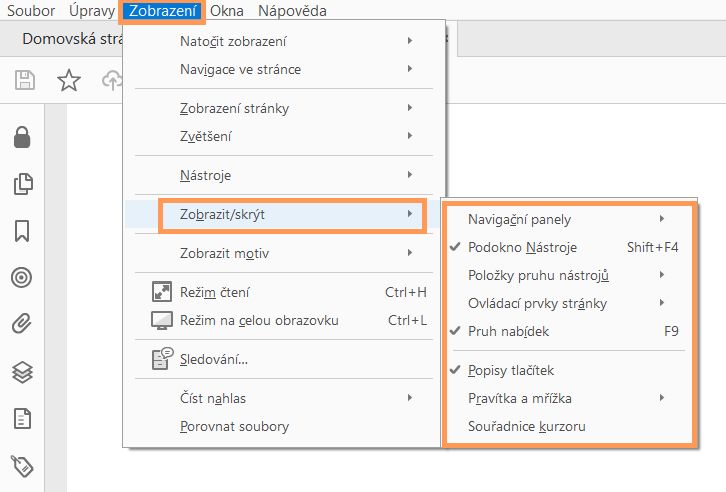Toggle the Pruh nabídek menu option
Image resolution: width=726 pixels, height=492 pixels.
(508, 331)
